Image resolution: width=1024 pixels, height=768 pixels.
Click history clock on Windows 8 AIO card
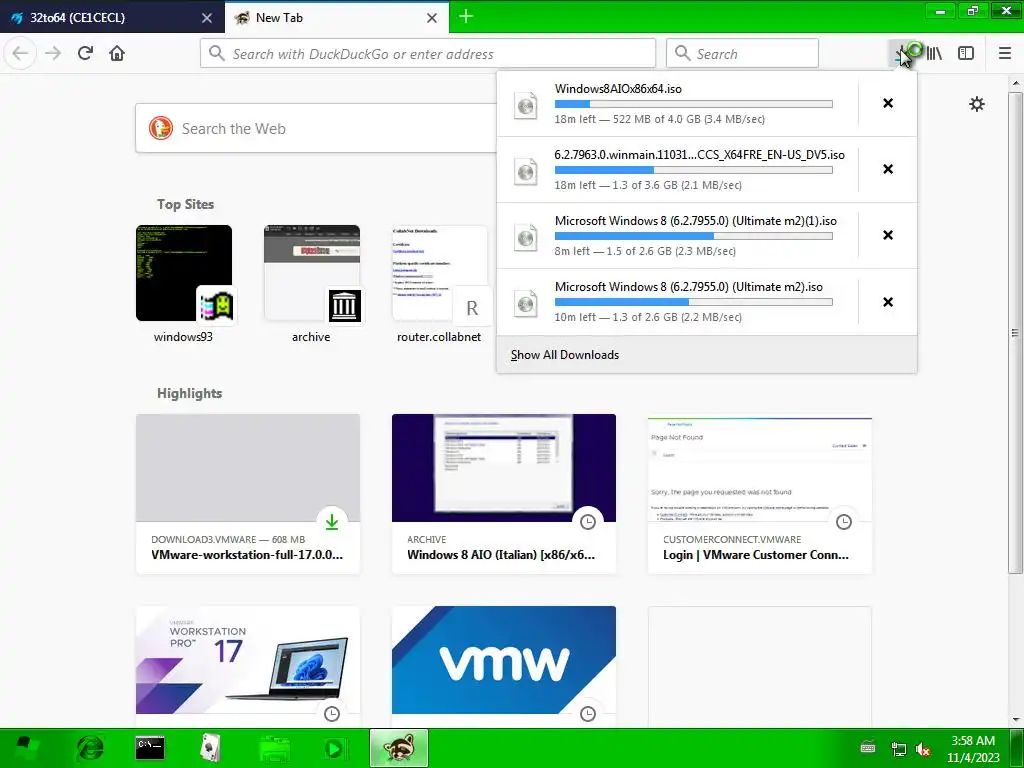[588, 521]
